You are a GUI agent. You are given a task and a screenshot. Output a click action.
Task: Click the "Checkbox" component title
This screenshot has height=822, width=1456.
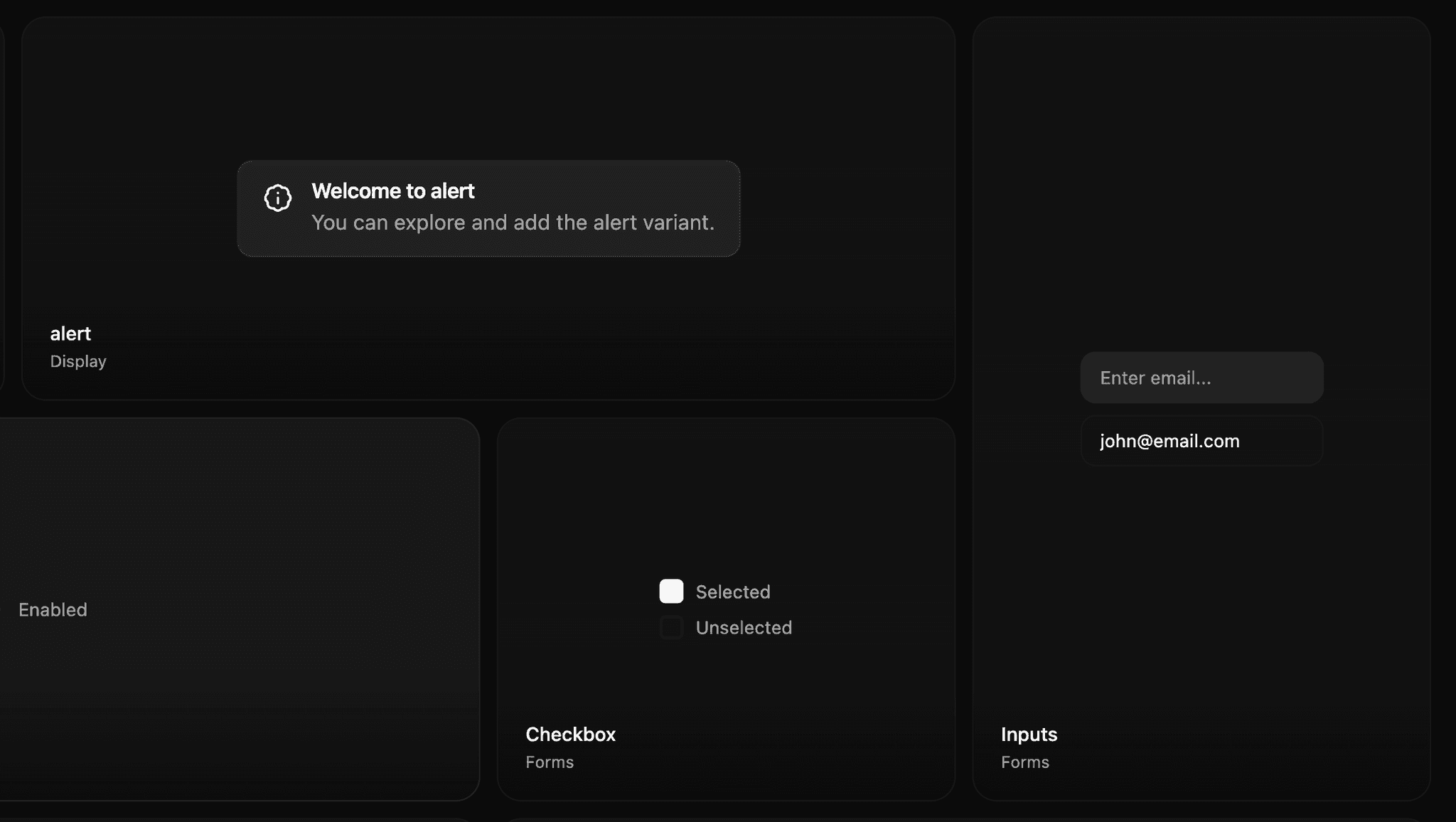click(x=570, y=735)
